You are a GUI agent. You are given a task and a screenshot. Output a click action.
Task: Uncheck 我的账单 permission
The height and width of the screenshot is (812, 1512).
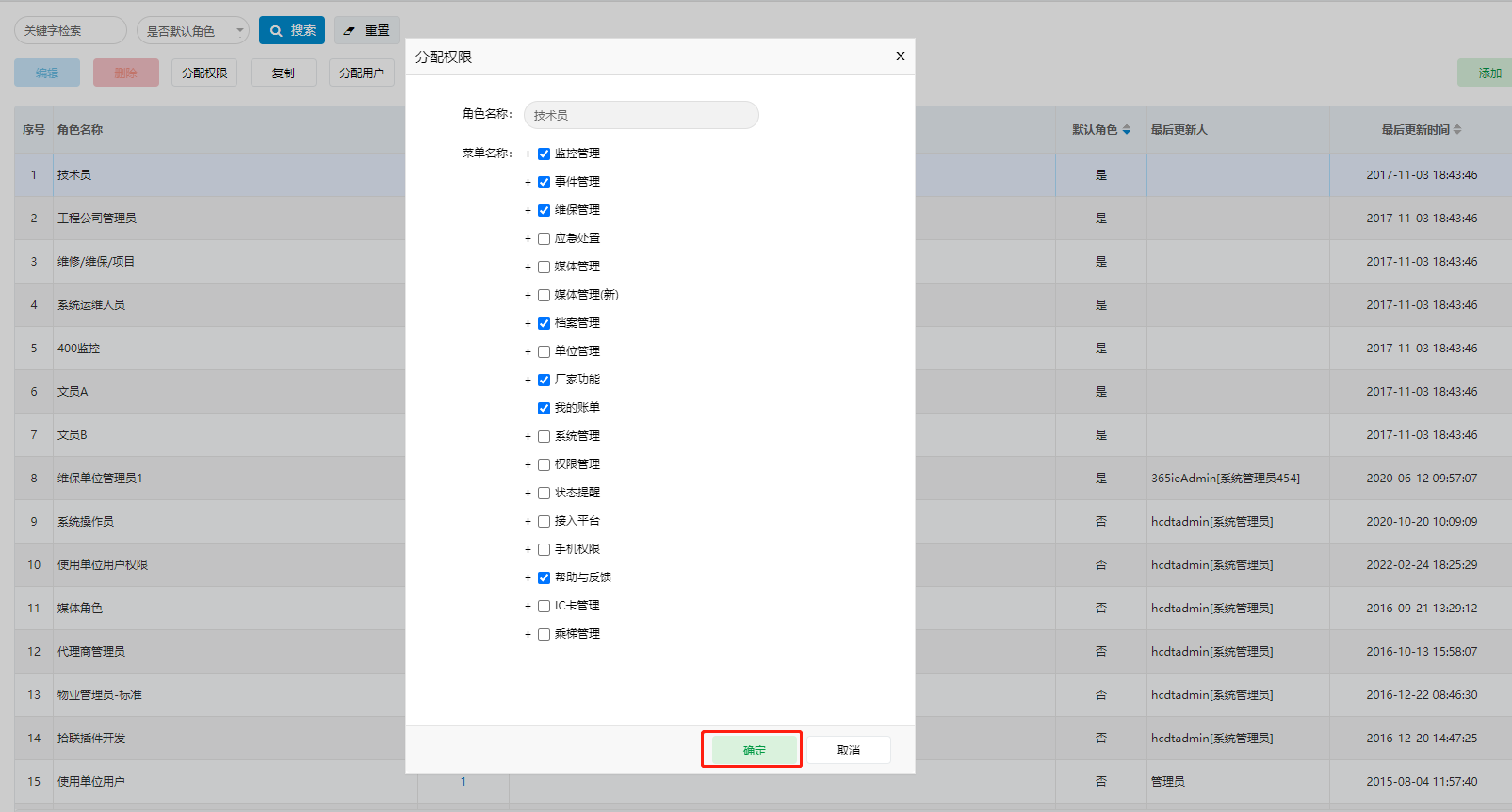[x=544, y=408]
